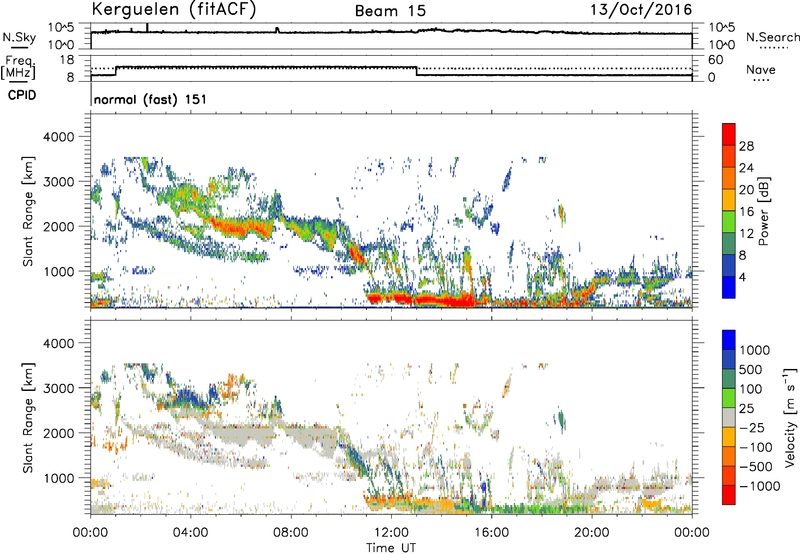Click the Time UT axis label
This screenshot has width=800, height=554.
click(391, 547)
